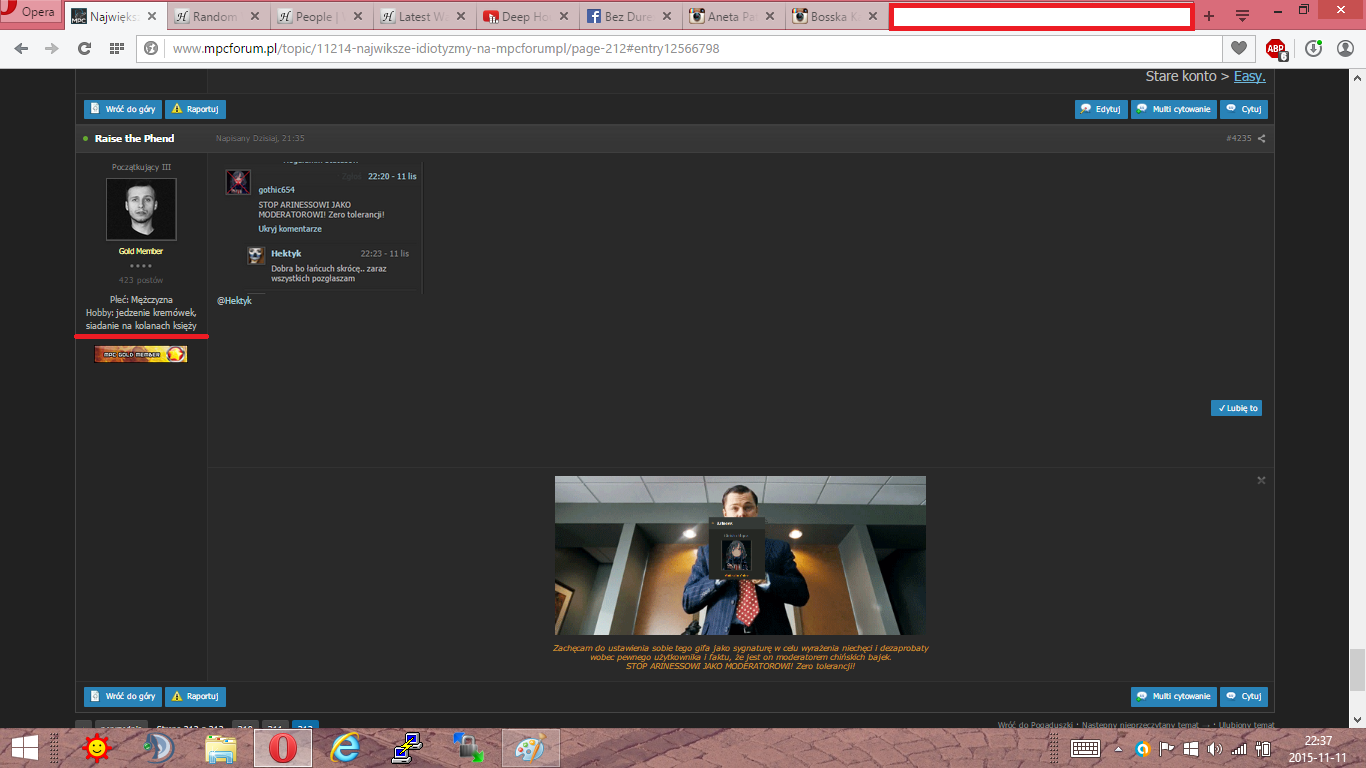Click the taskbar clock showing 22:37
Screen dimensions: 1366x768
[1318, 748]
